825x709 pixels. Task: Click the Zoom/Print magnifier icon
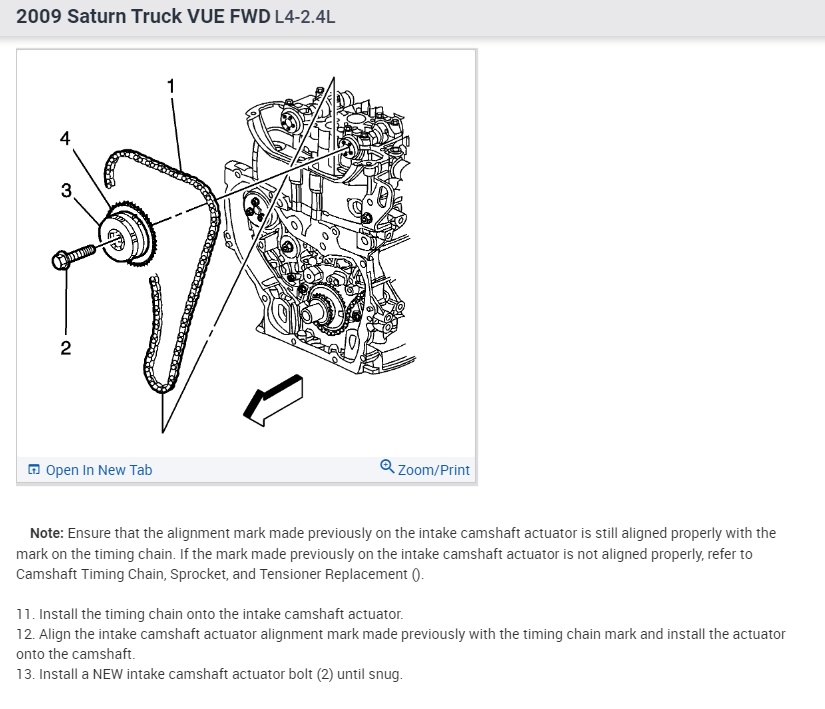[x=387, y=467]
